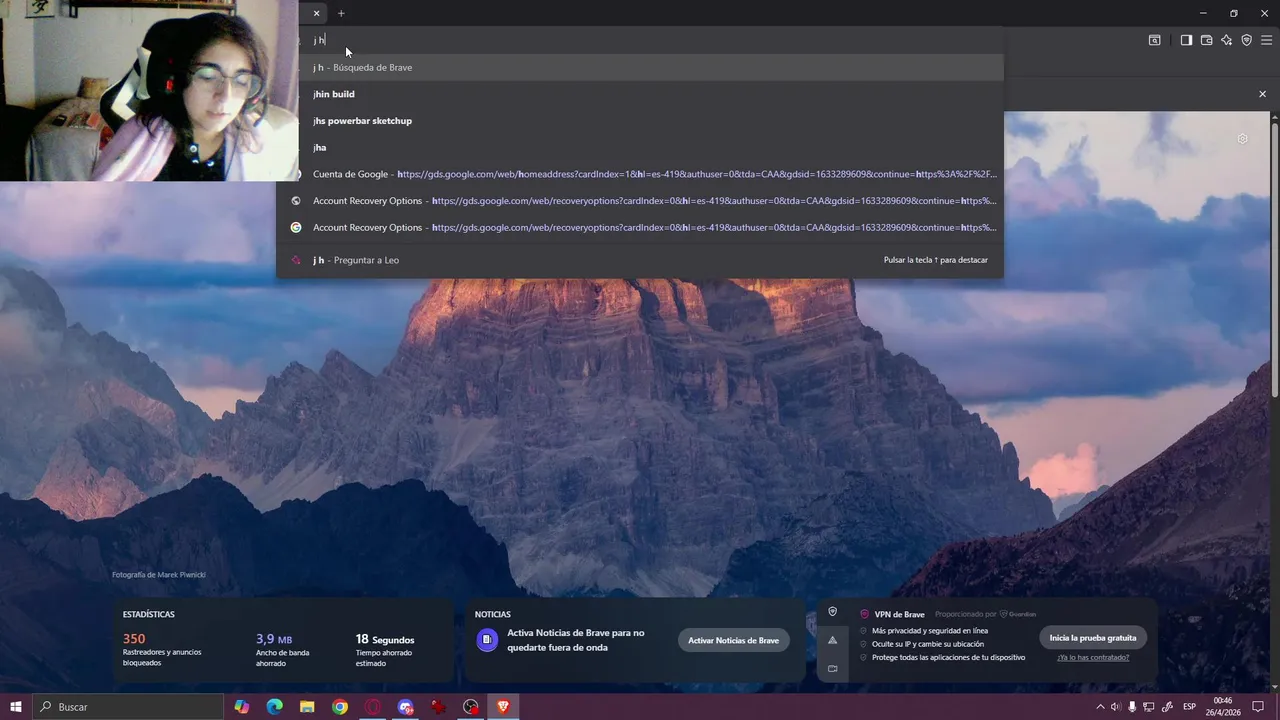Open the Windows notification center icon
Viewport: 1280px width, 720px height.
[x=1260, y=707]
